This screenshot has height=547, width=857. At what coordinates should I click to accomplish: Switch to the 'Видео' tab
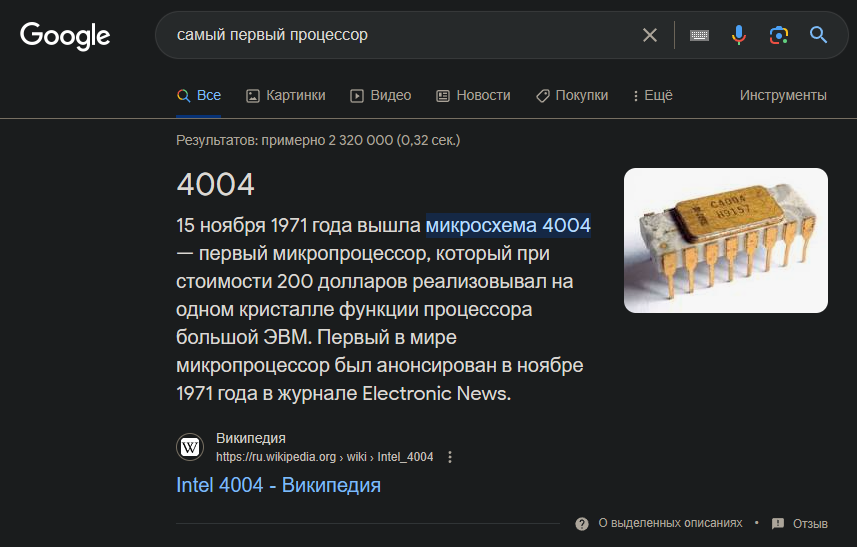[380, 96]
